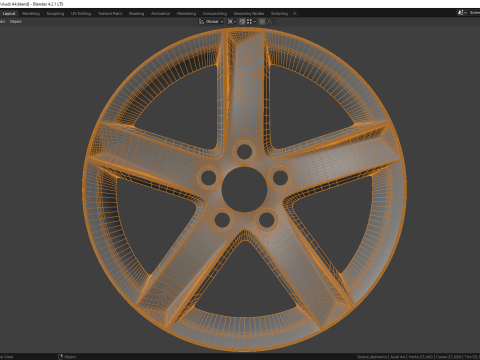Add a new workspace with the plus icon

pos(295,14)
